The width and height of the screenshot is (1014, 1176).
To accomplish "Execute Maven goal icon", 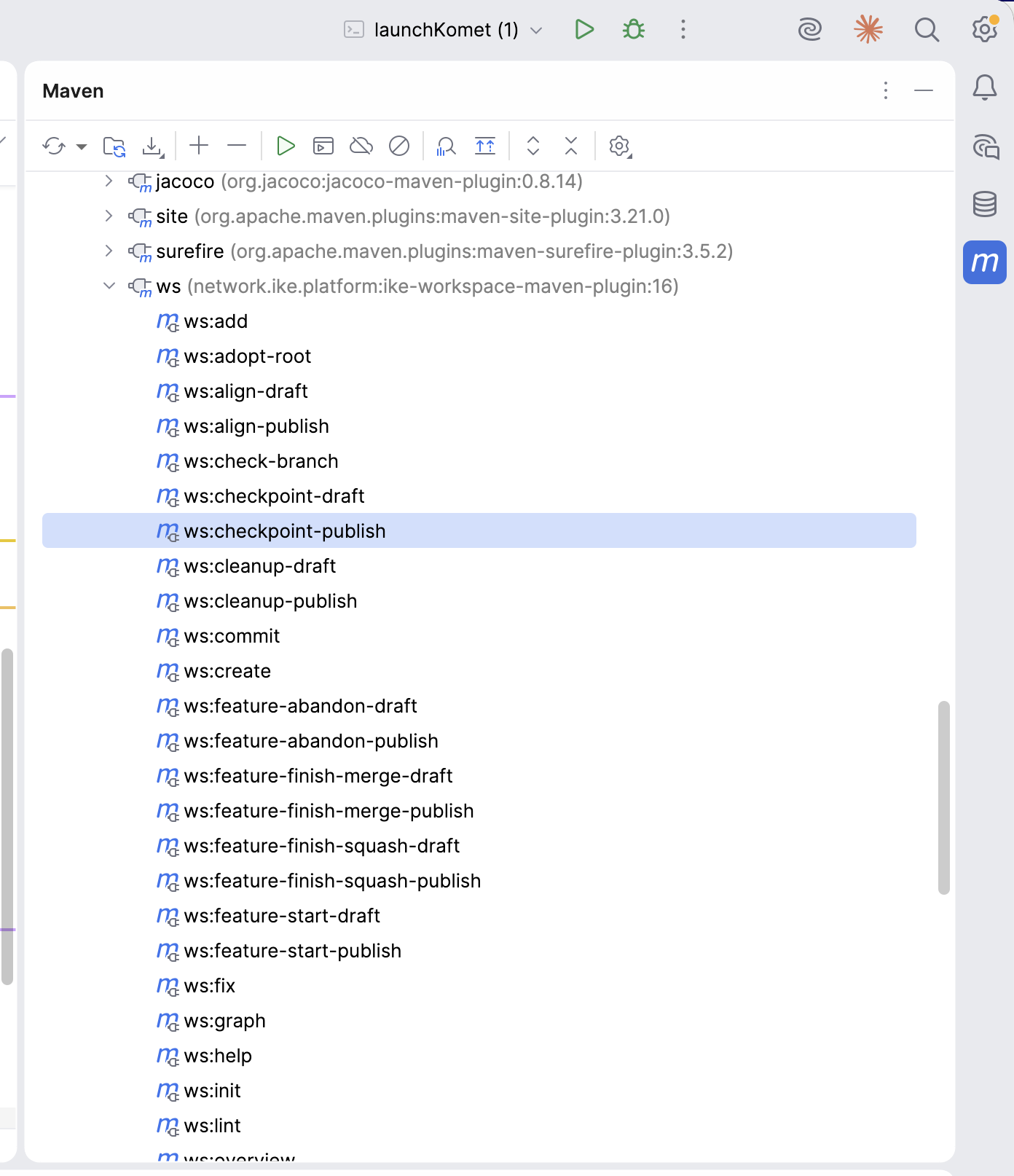I will tap(323, 146).
